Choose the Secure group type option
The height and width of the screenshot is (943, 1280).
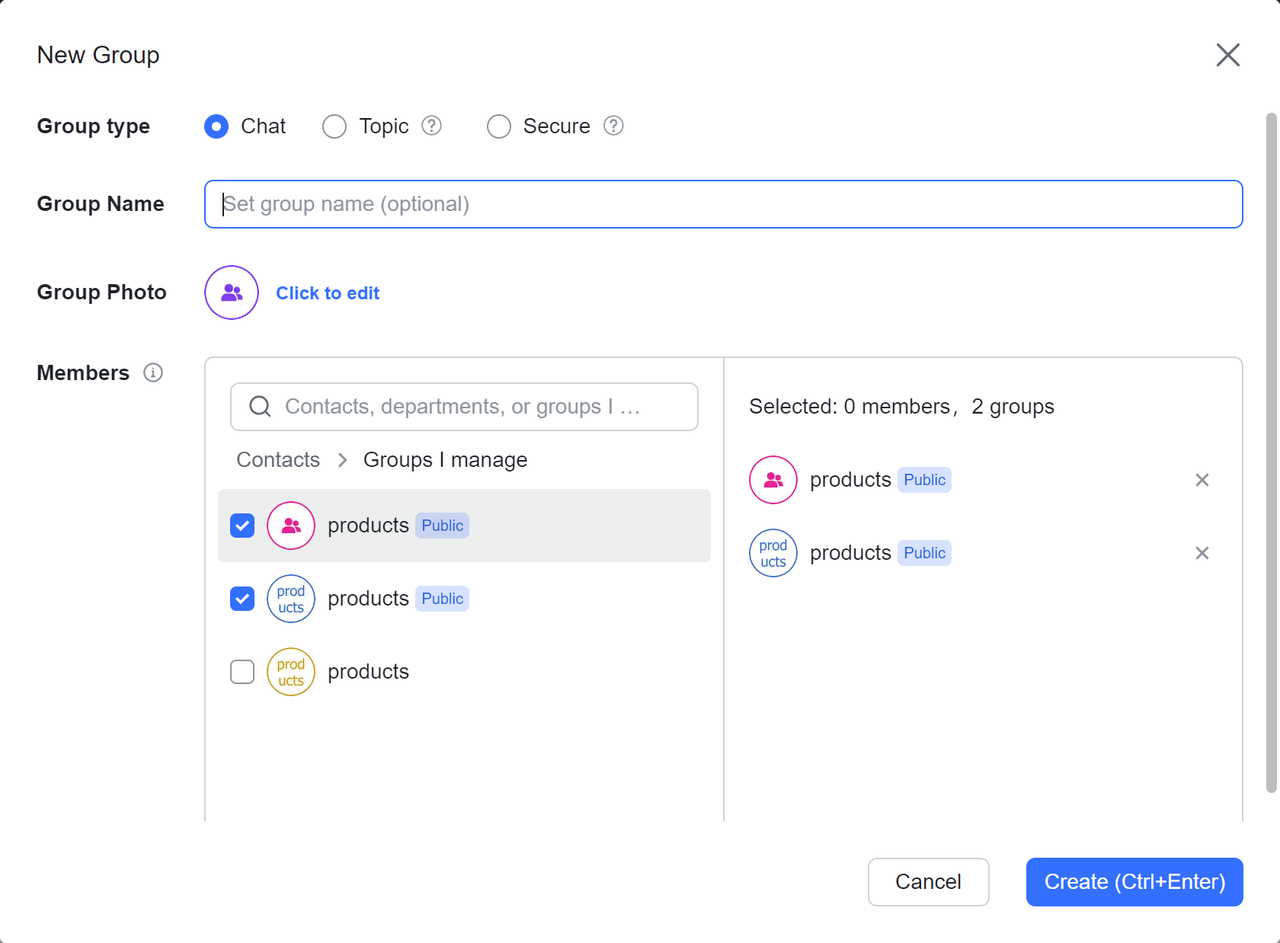click(x=499, y=126)
